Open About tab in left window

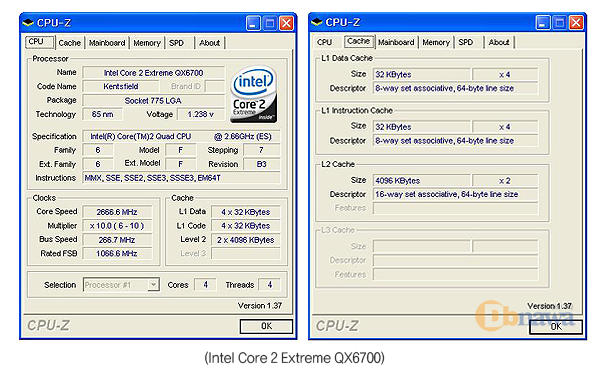[x=210, y=43]
